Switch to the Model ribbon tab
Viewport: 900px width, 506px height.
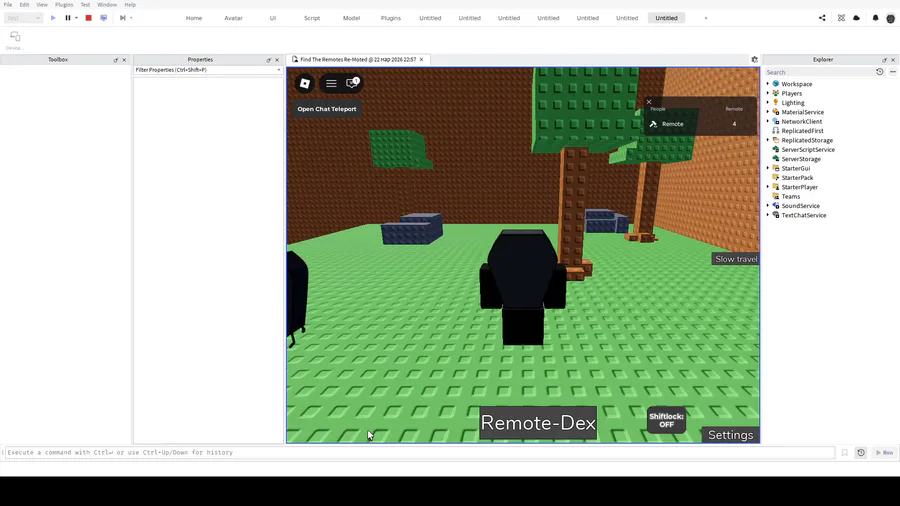pos(351,18)
